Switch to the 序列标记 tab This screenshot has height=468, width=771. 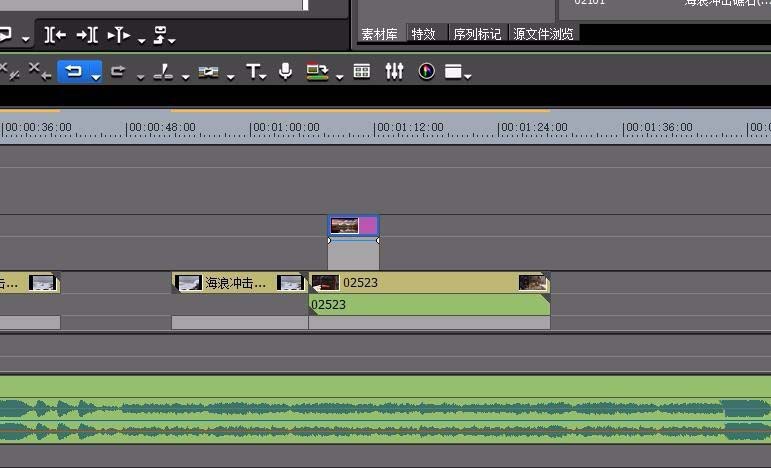(x=477, y=34)
